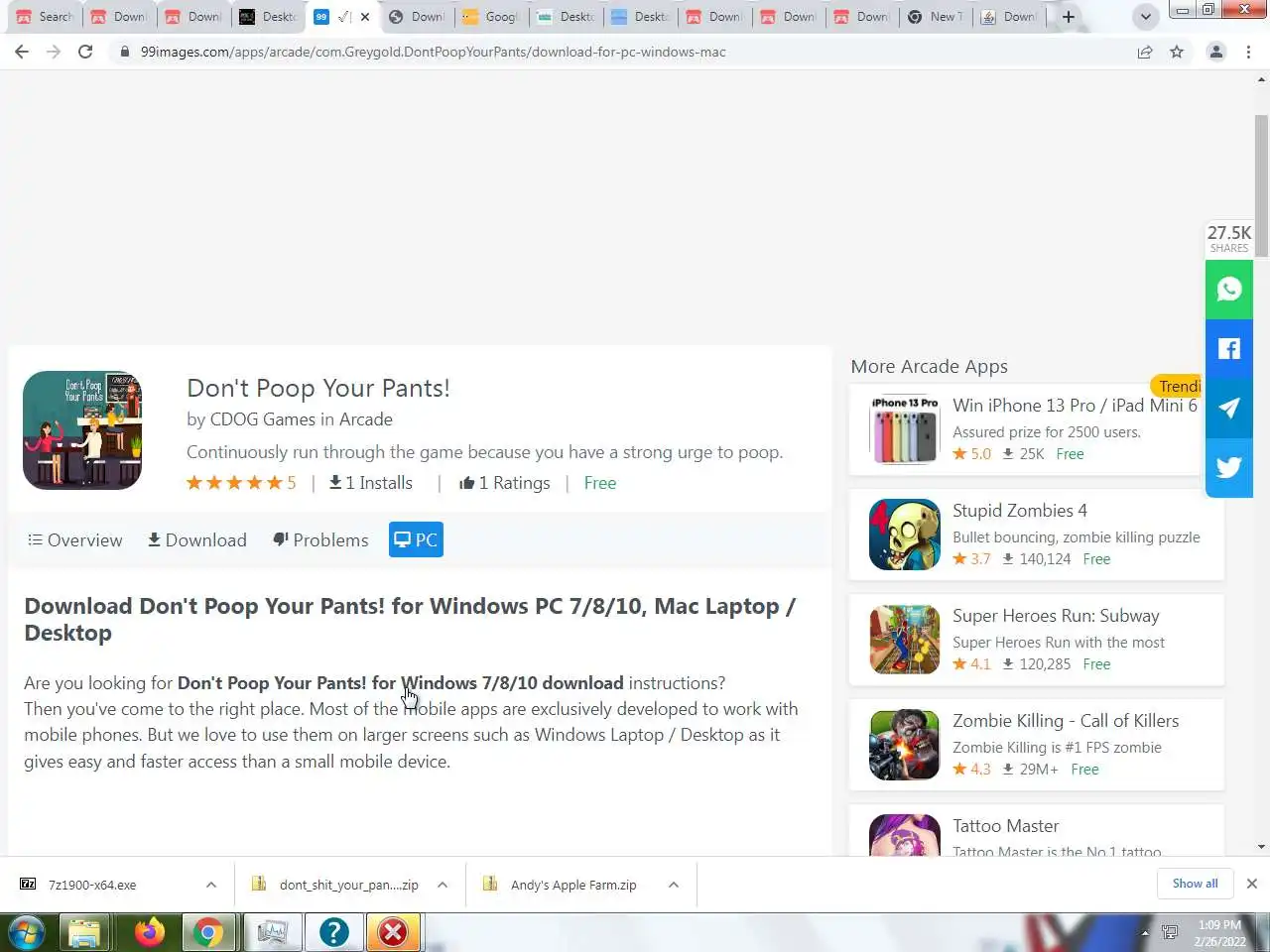The image size is (1270, 952).
Task: Open Chrome's three-dot menu
Action: click(x=1248, y=52)
